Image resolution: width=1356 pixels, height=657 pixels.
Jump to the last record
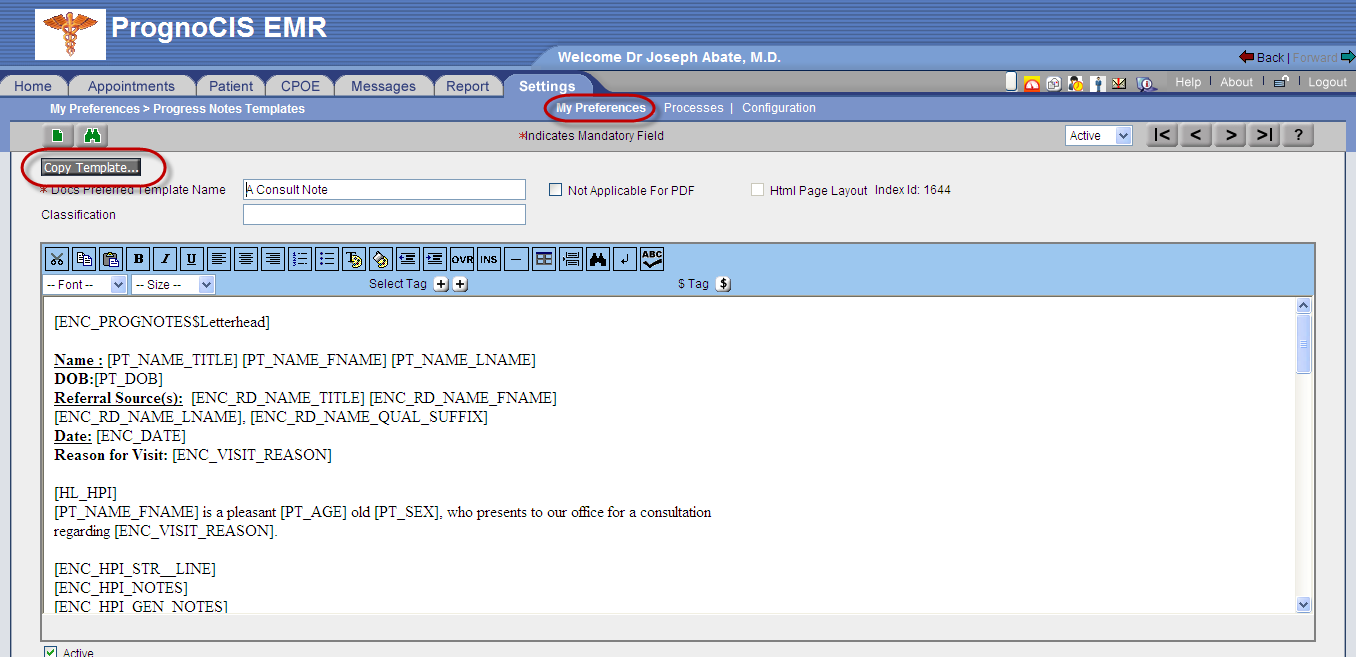click(1264, 136)
